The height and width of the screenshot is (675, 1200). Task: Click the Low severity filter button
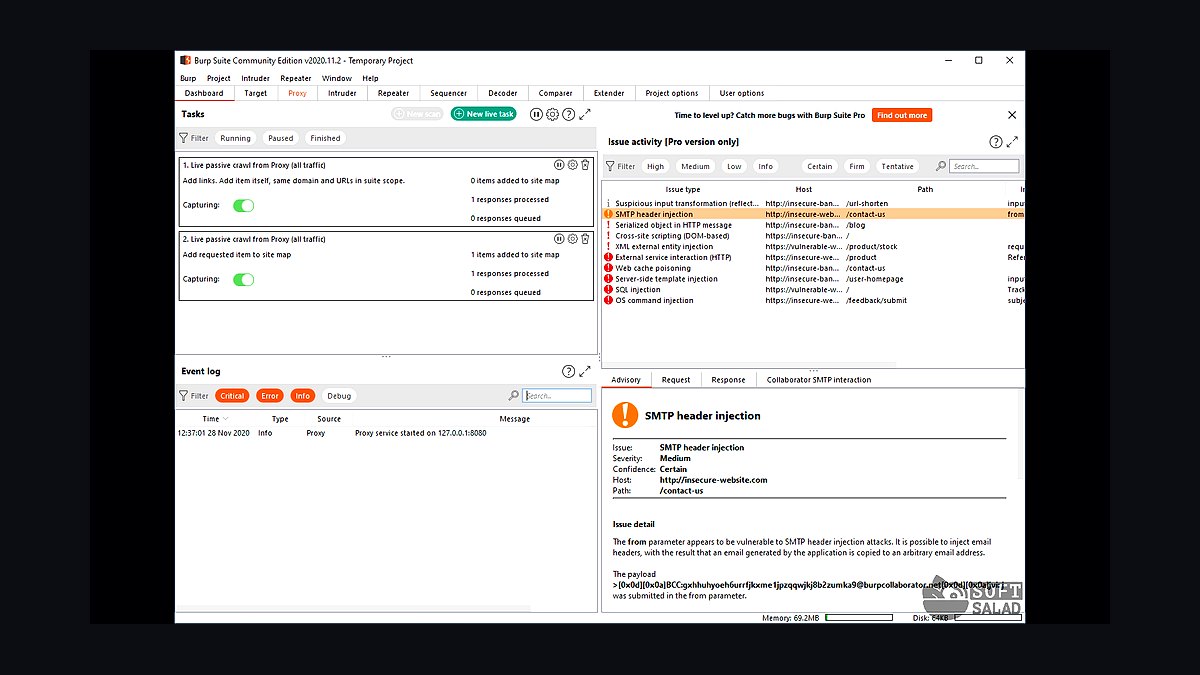pos(734,167)
